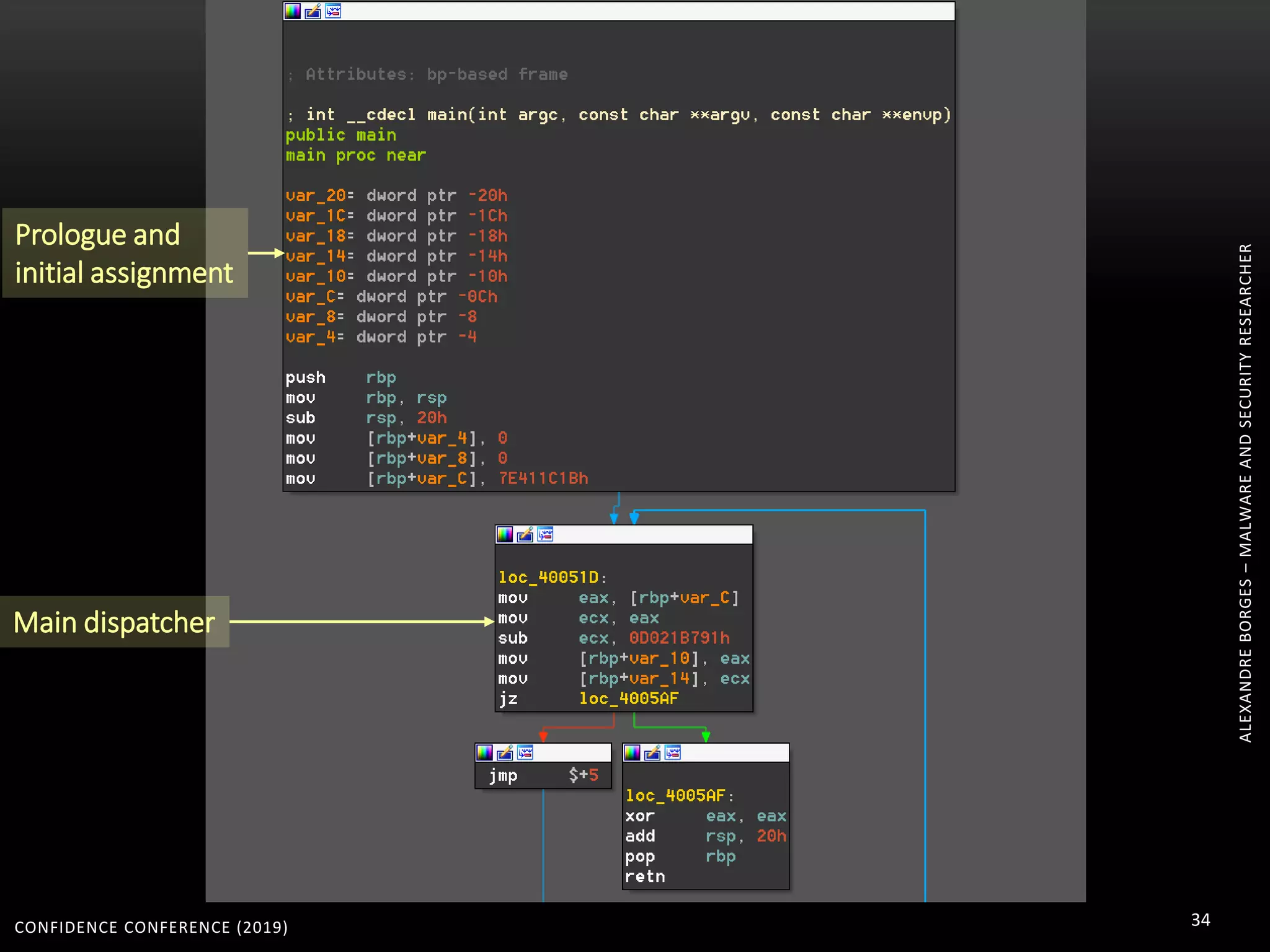Click 'mov eax, [rbp+var_C]' instruction
This screenshot has height=952, width=1270.
pyautogui.click(x=619, y=598)
